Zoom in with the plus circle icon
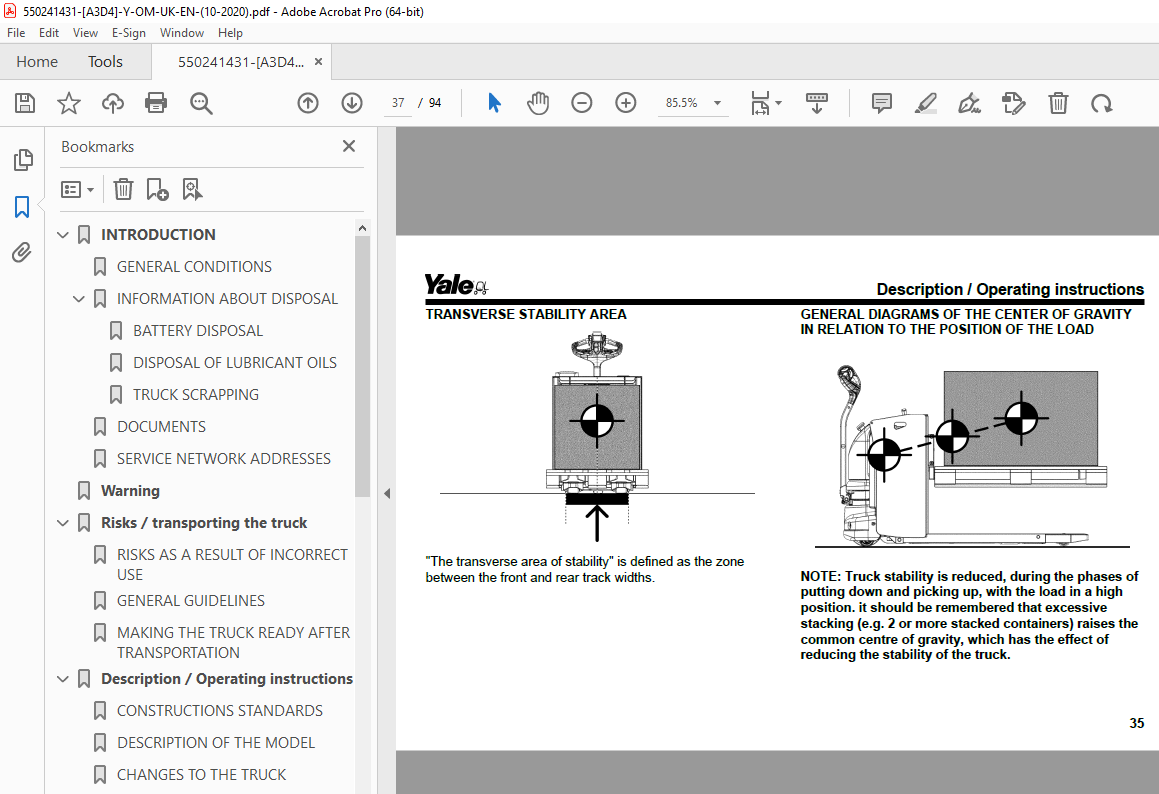1159x794 pixels. click(626, 103)
